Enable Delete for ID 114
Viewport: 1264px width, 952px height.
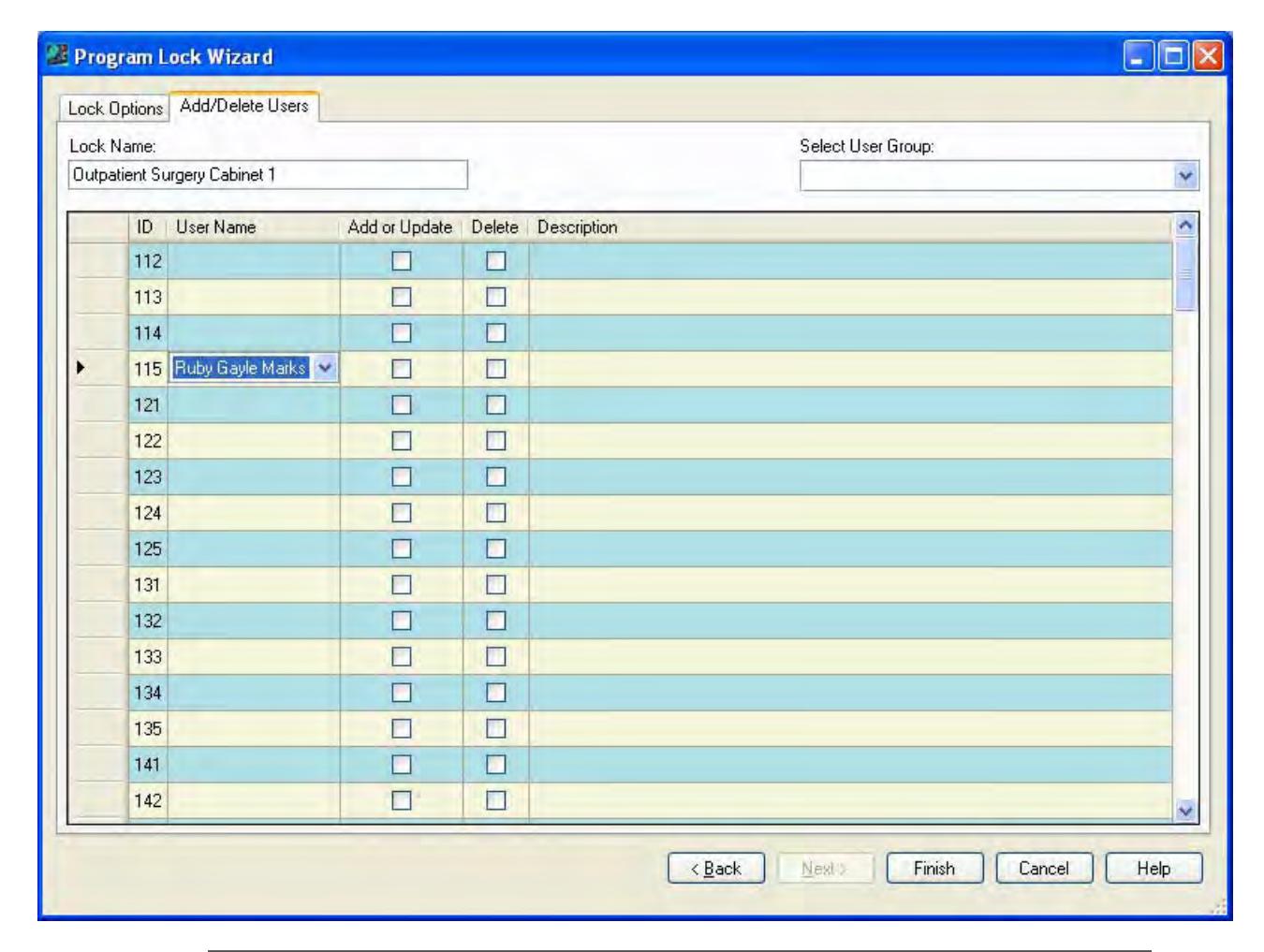tap(496, 333)
